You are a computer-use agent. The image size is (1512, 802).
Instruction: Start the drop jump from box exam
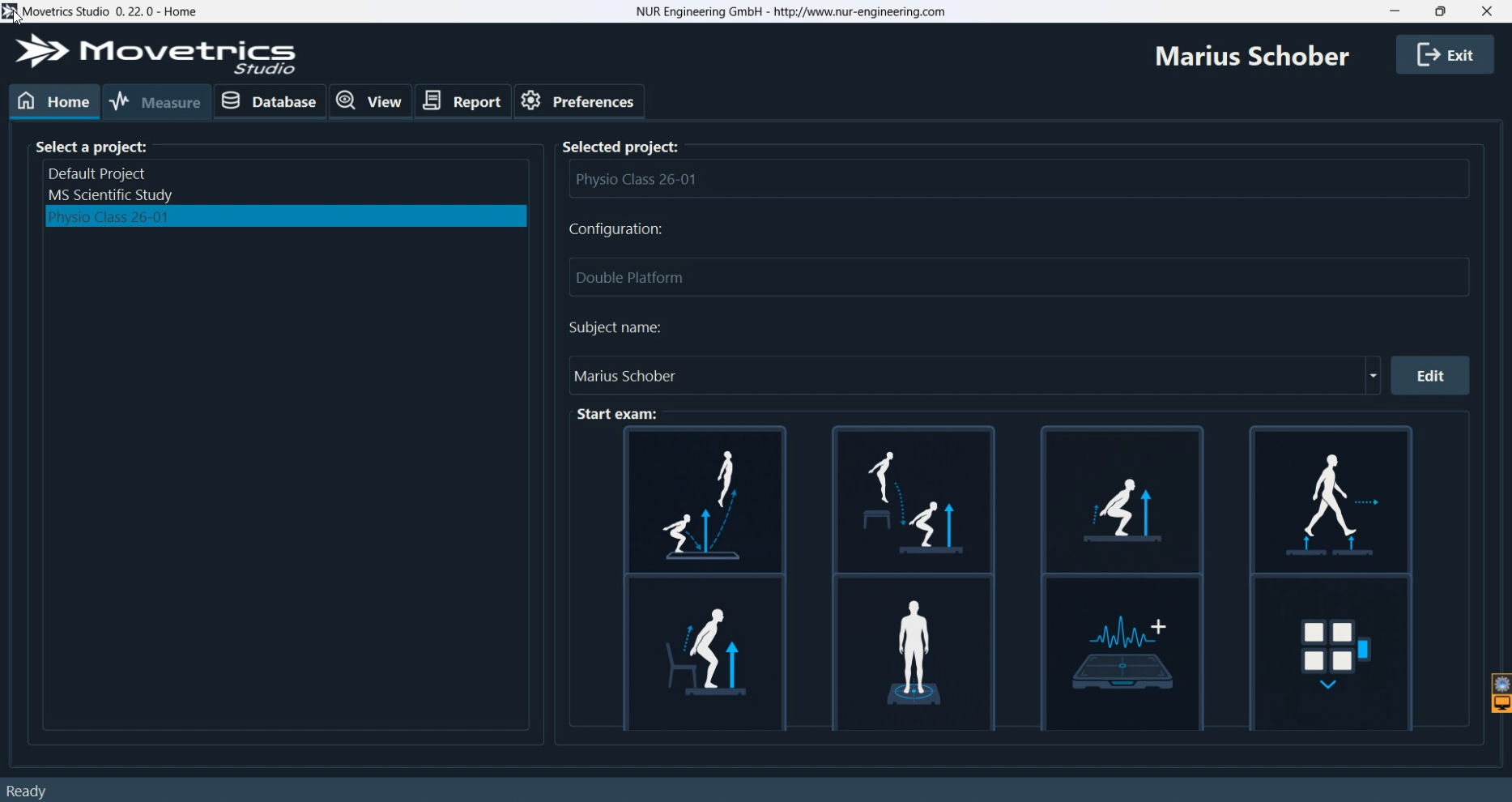click(914, 501)
